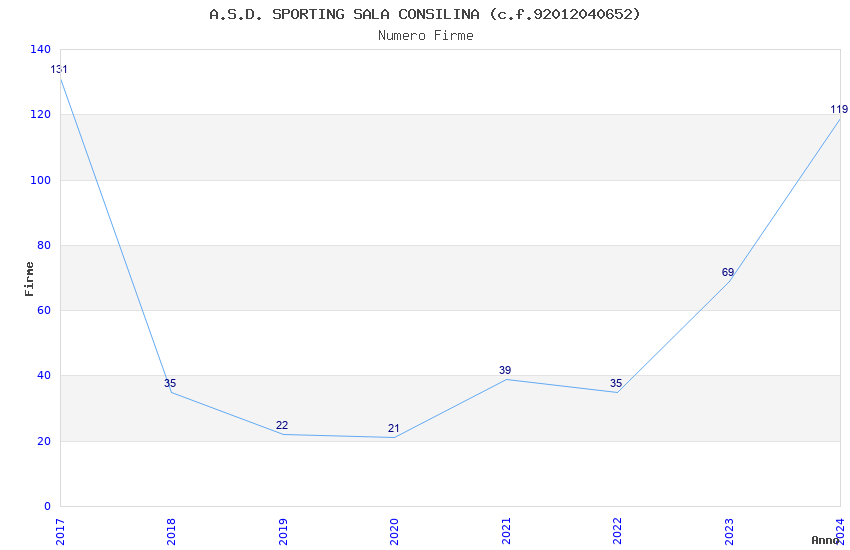Click the x-axis year 2017
850x550 pixels.
[x=60, y=532]
